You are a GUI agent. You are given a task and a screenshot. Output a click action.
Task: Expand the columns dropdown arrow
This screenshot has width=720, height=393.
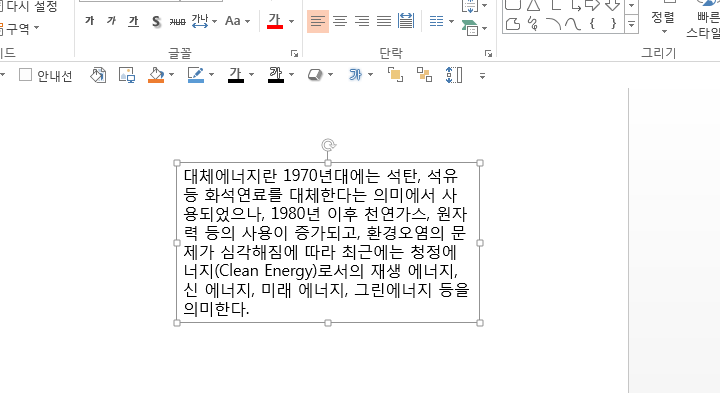tap(451, 22)
